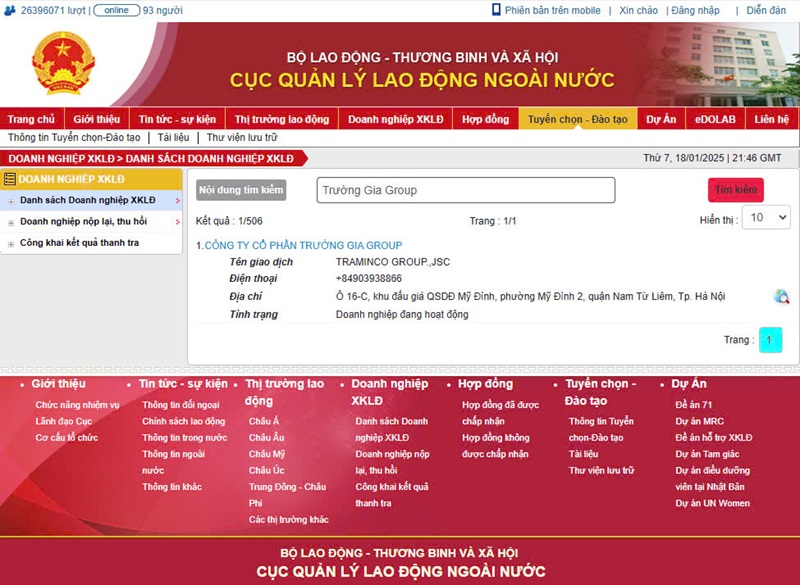Click the list icon beside DOANH NGHIỆP XKLĐ header

(x=9, y=179)
